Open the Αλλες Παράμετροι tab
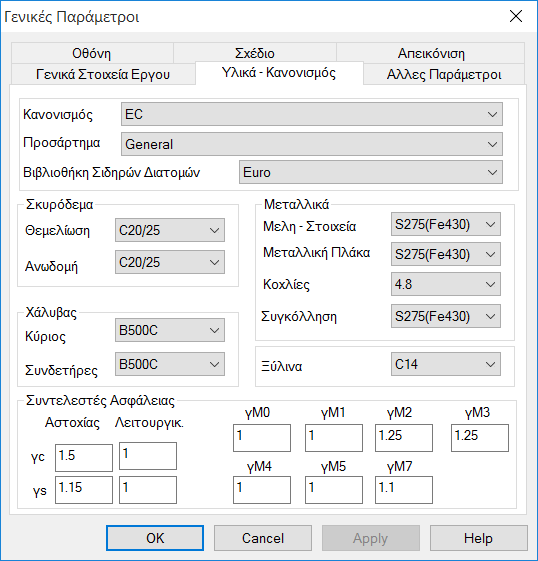The width and height of the screenshot is (538, 561). tap(444, 74)
